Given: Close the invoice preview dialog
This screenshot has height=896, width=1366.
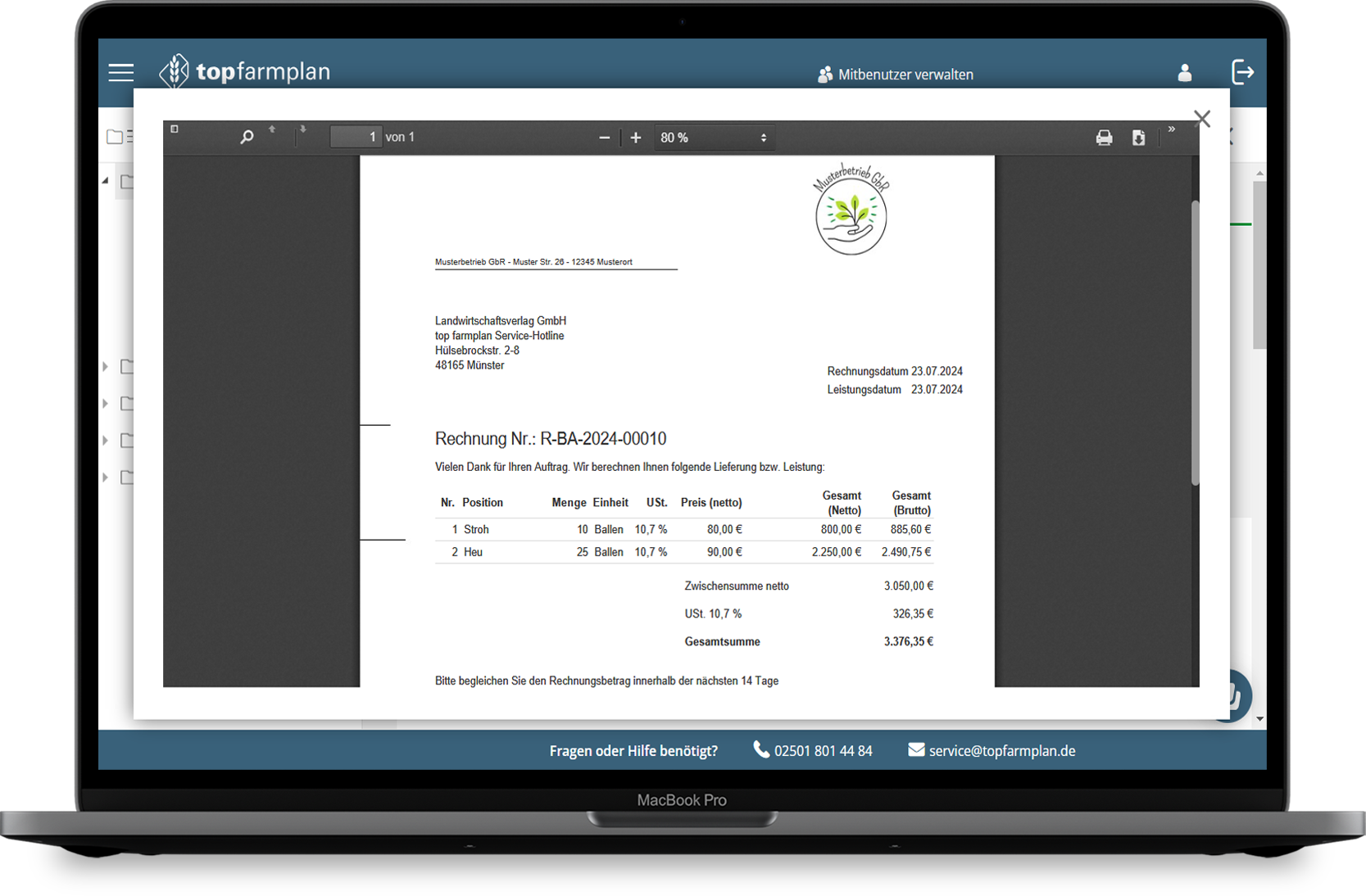Looking at the screenshot, I should (x=1202, y=119).
